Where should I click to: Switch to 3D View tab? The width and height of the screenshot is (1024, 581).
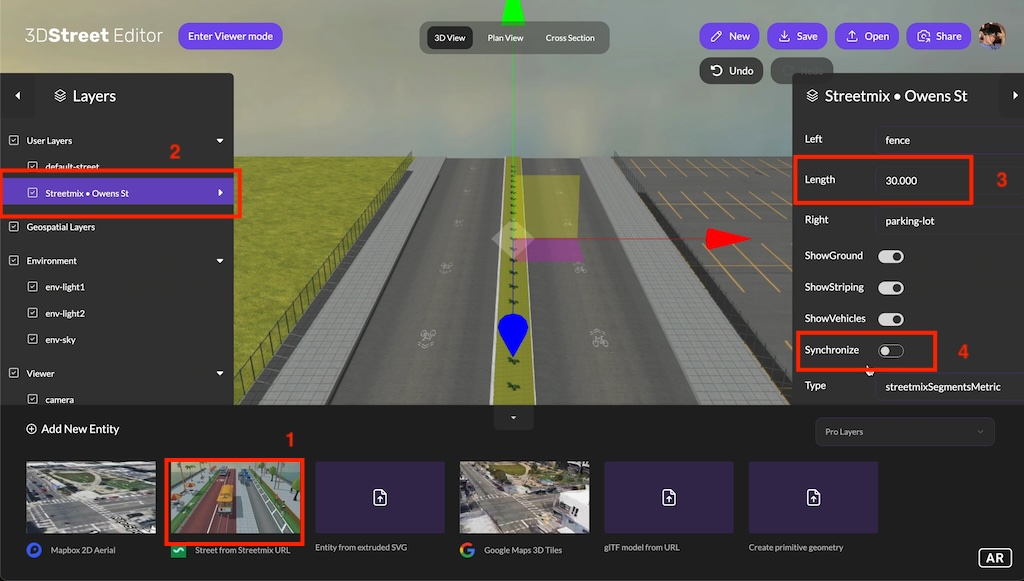[x=450, y=38]
